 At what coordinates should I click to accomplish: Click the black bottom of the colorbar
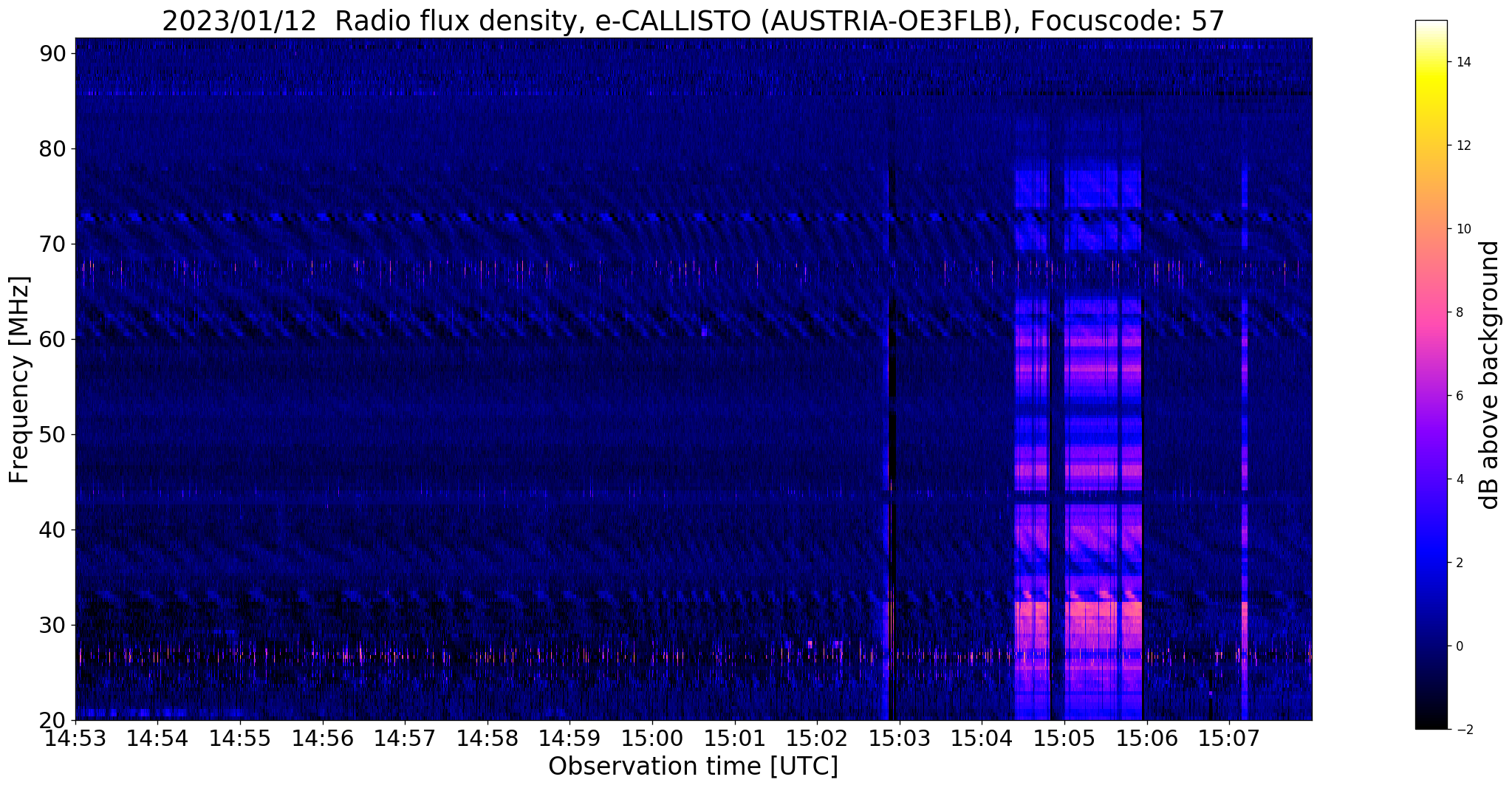tap(1431, 722)
